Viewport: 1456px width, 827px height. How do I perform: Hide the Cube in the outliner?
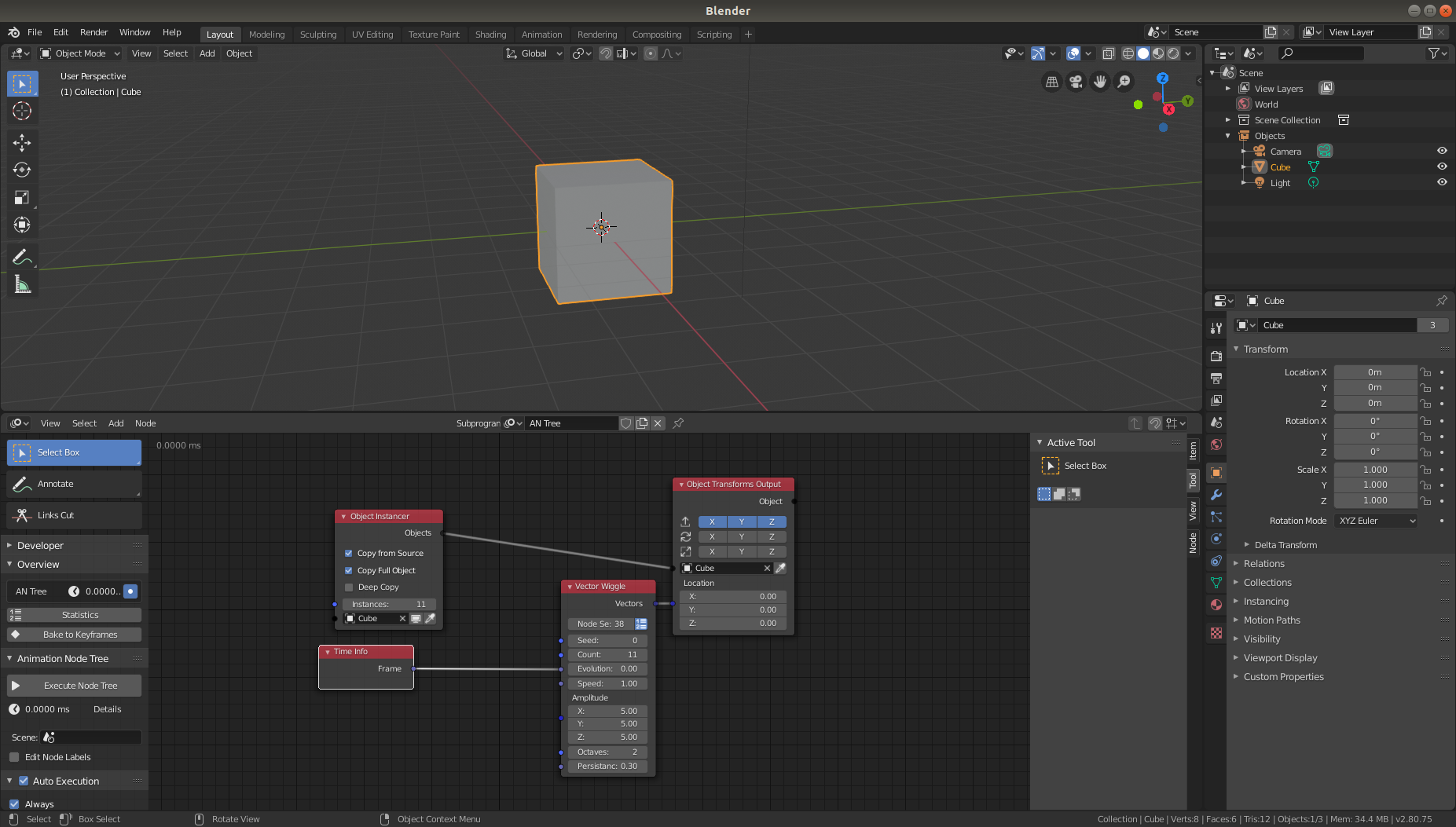point(1443,166)
